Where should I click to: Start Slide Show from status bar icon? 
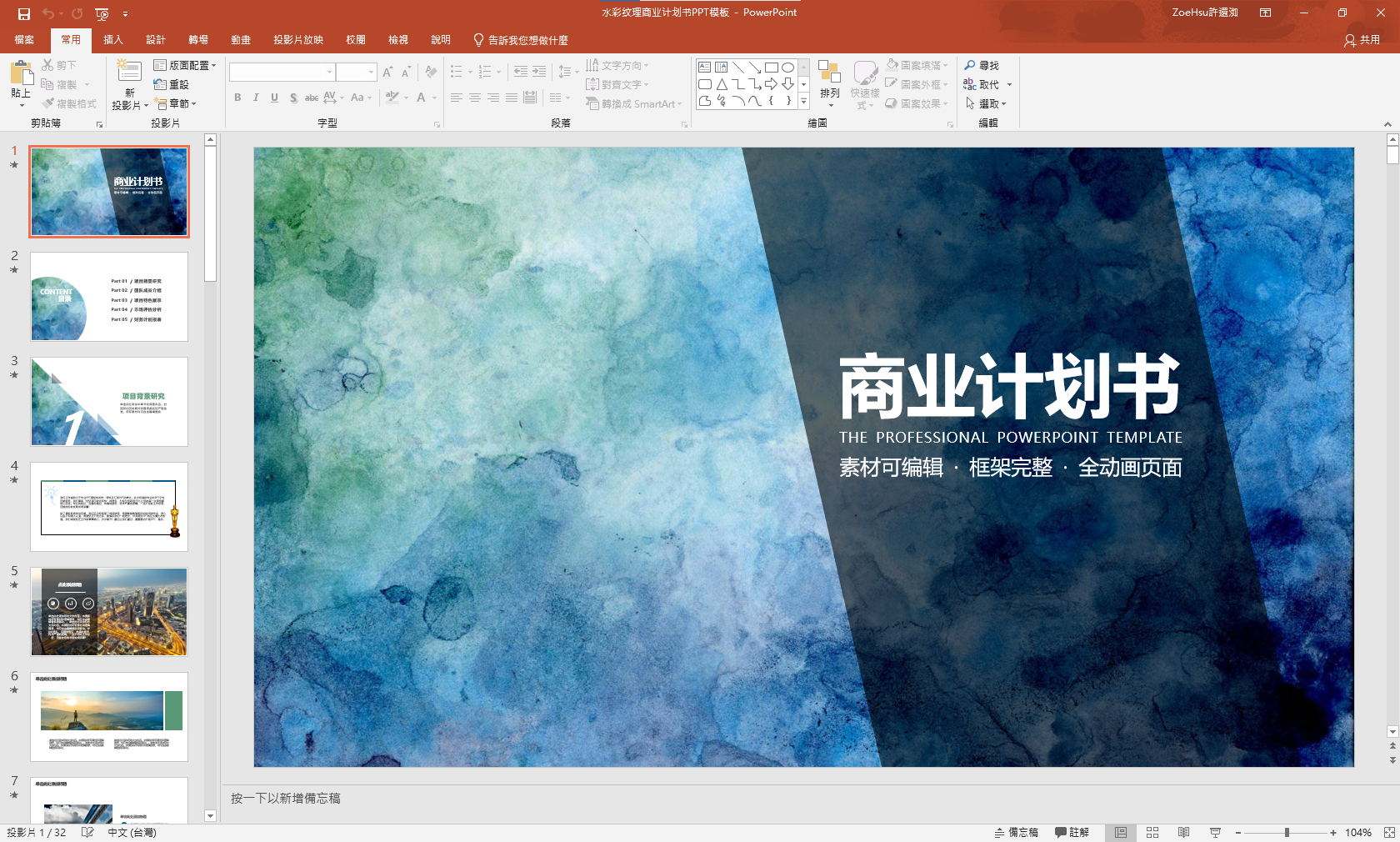pyautogui.click(x=1215, y=832)
